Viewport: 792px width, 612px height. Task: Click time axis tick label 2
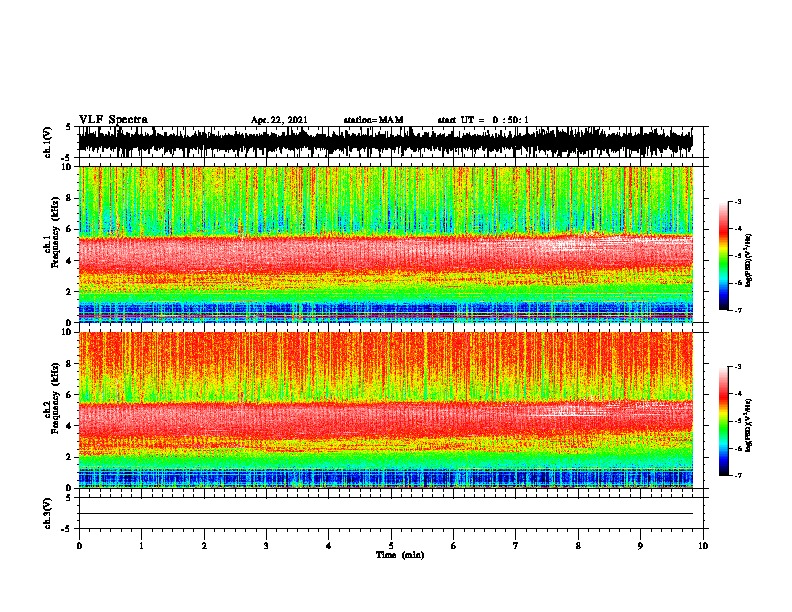[x=204, y=546]
